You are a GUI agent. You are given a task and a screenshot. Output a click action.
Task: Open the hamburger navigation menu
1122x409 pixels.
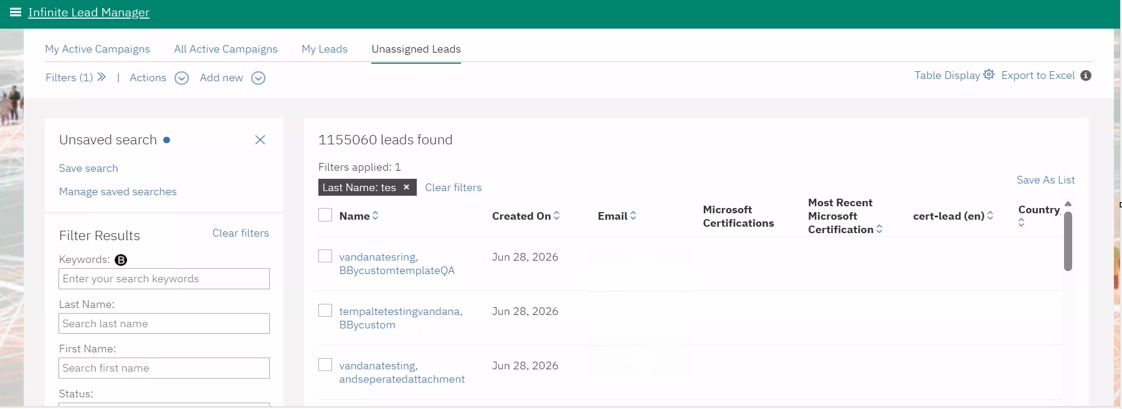pyautogui.click(x=15, y=12)
